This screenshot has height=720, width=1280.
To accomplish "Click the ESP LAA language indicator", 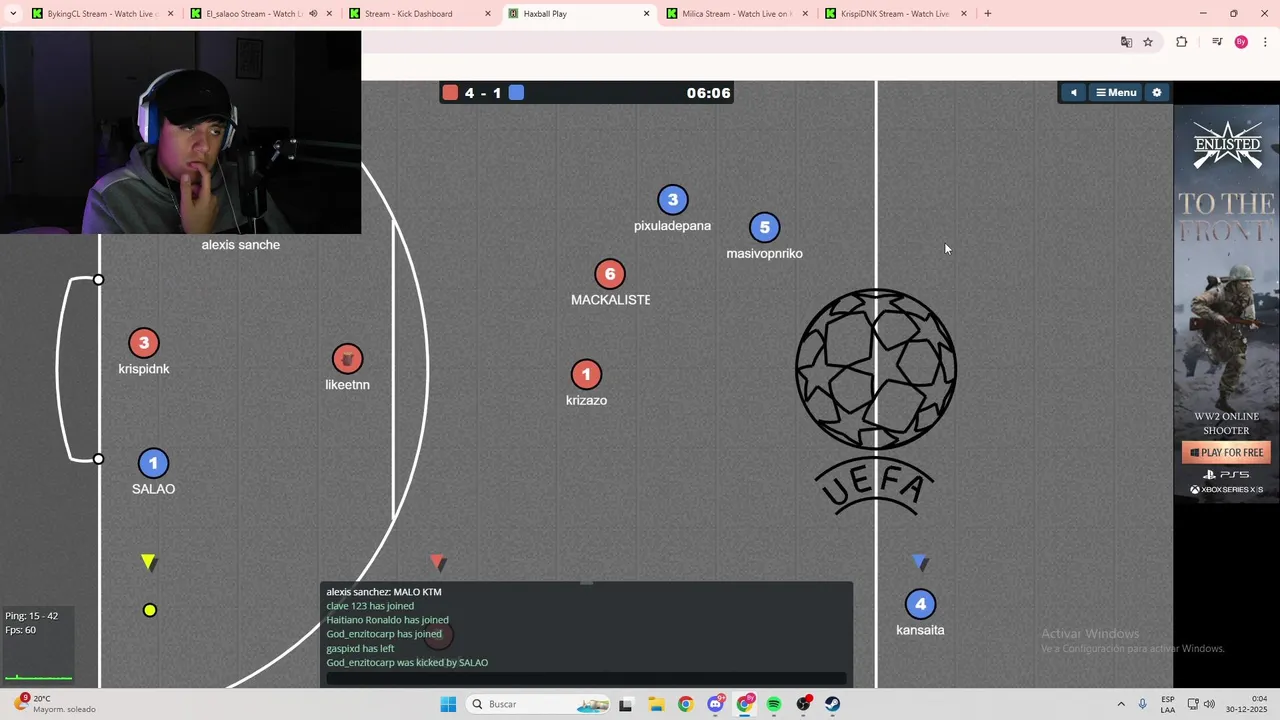I will point(1168,704).
